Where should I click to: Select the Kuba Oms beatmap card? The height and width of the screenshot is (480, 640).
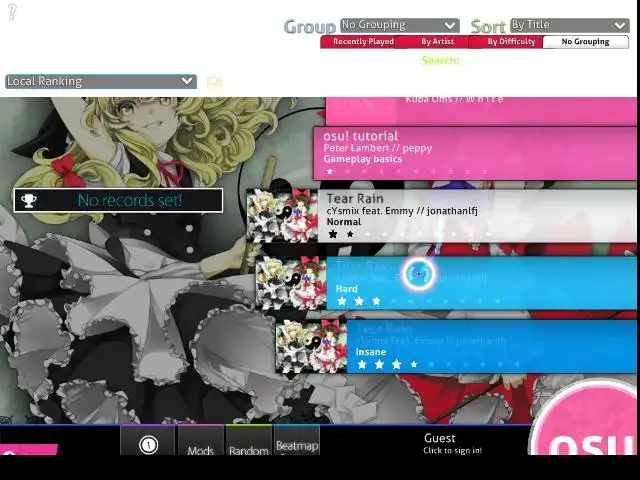[481, 111]
